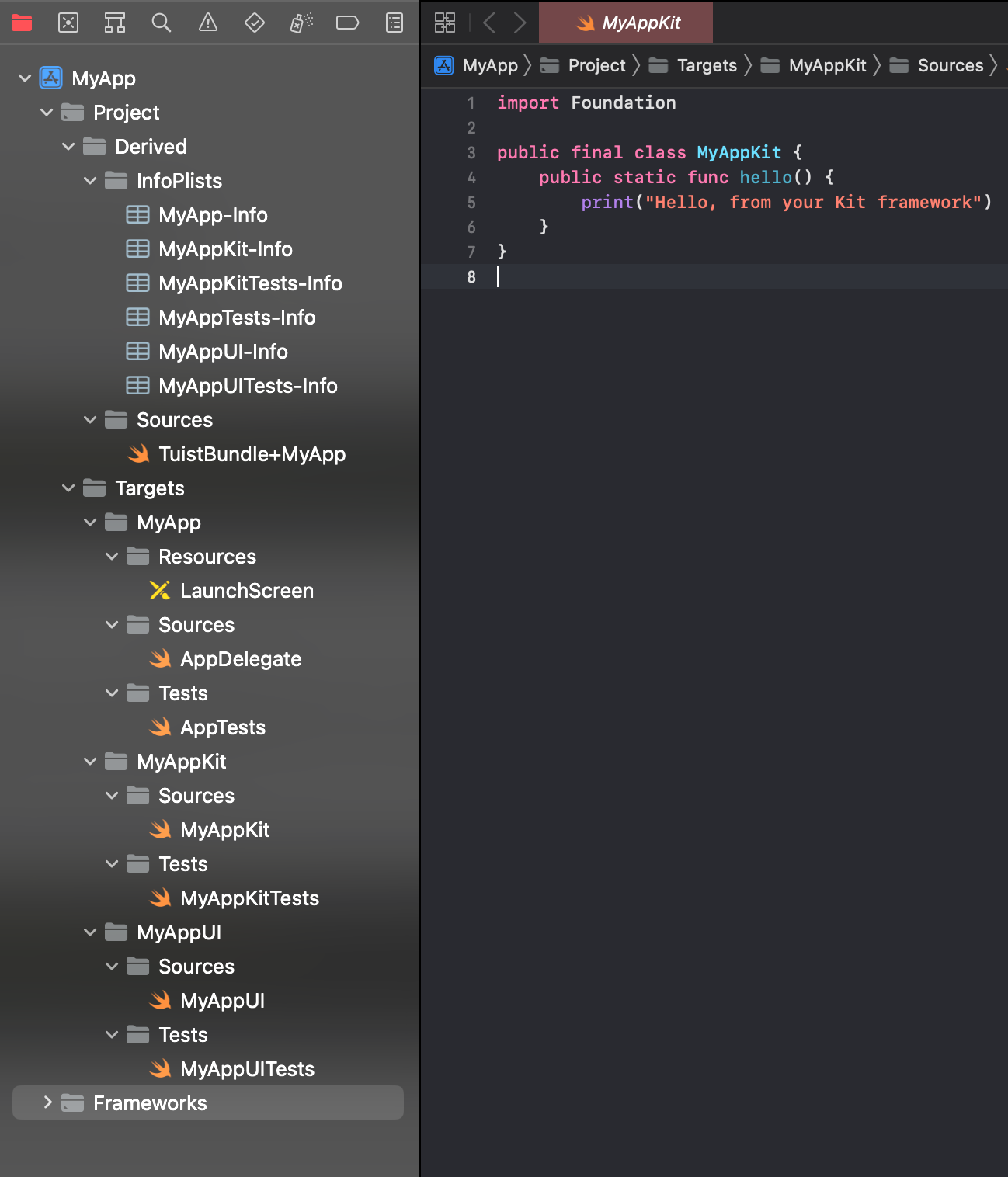1008x1177 pixels.
Task: Collapse the Tests folder containing MyAppKitTests
Action: coord(112,864)
